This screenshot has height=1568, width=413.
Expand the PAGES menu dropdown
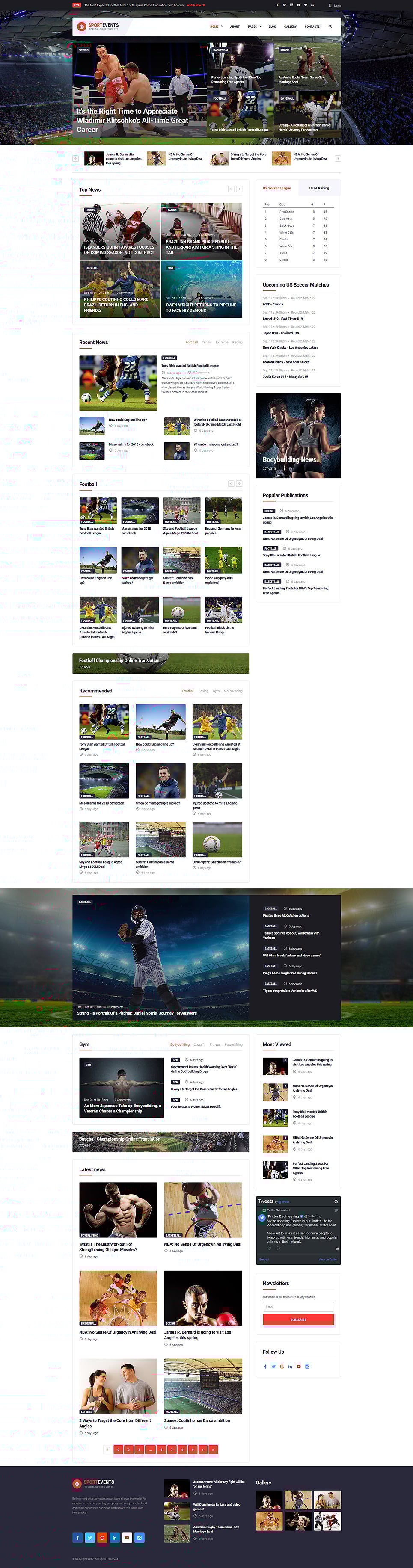point(253,27)
